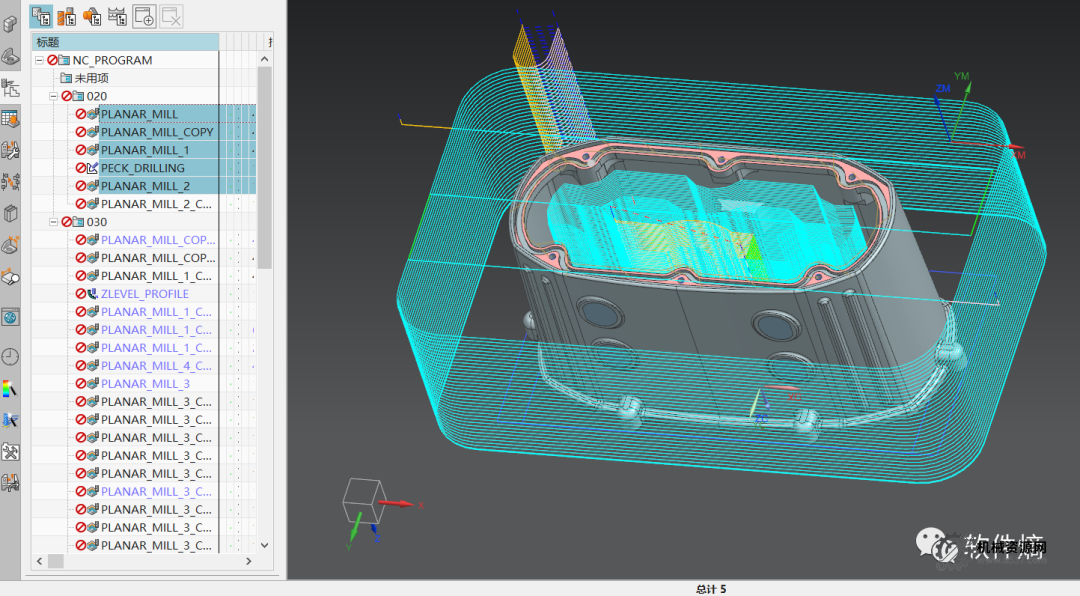The width and height of the screenshot is (1080, 596).
Task: Click the Find Object icon in navigator toolbar
Action: 144,15
